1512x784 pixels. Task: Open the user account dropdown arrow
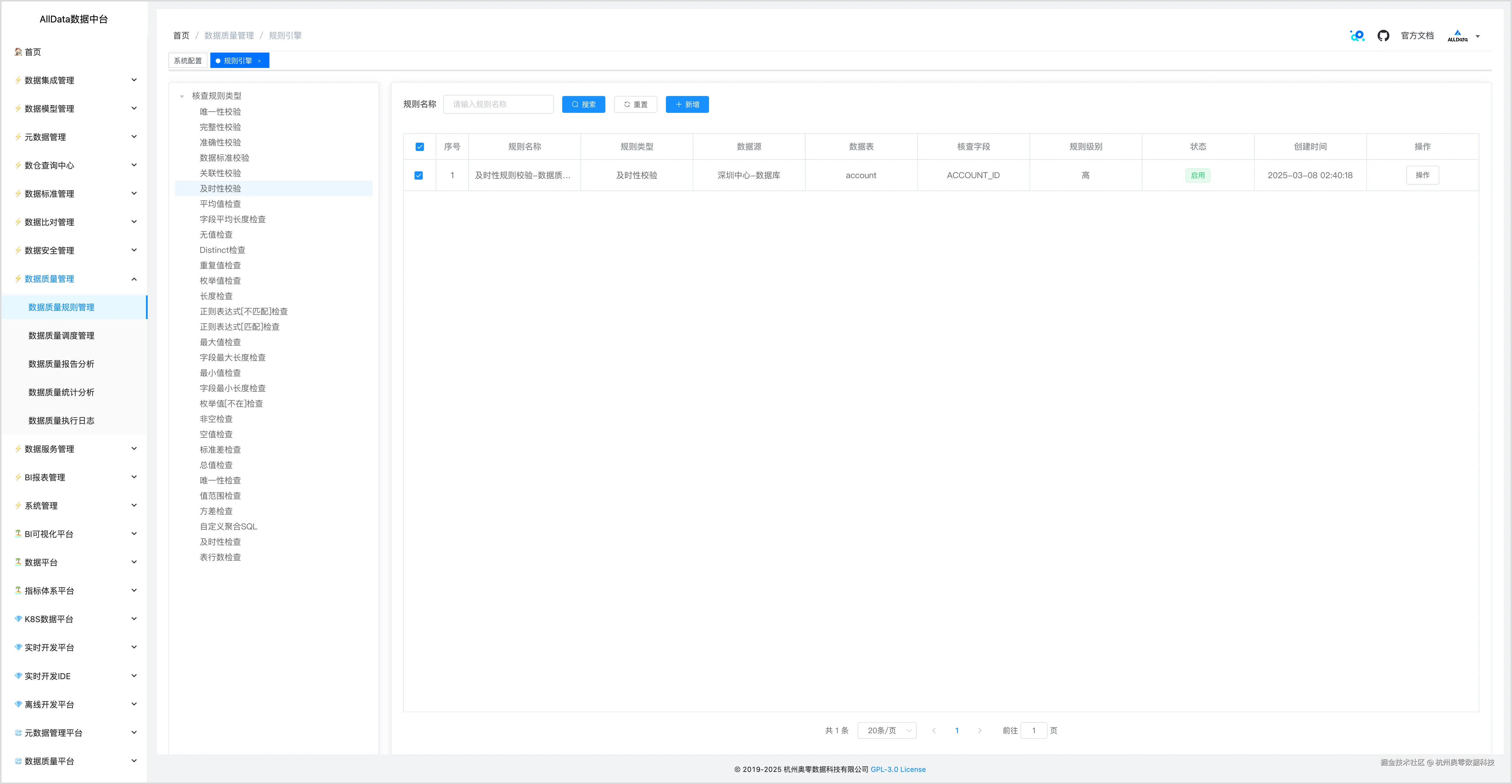click(1478, 36)
